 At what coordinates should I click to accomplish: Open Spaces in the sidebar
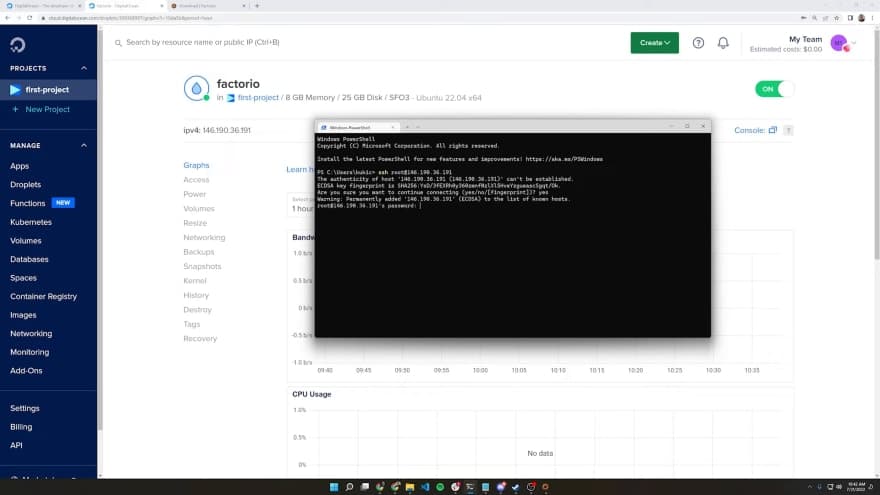(23, 278)
